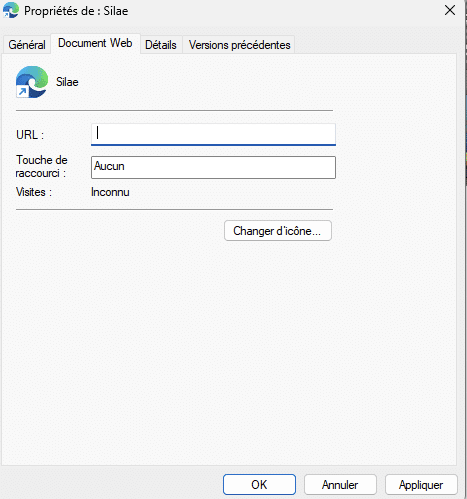Click the Edge shortcut icon in title bar
The width and height of the screenshot is (467, 499).
[x=11, y=10]
